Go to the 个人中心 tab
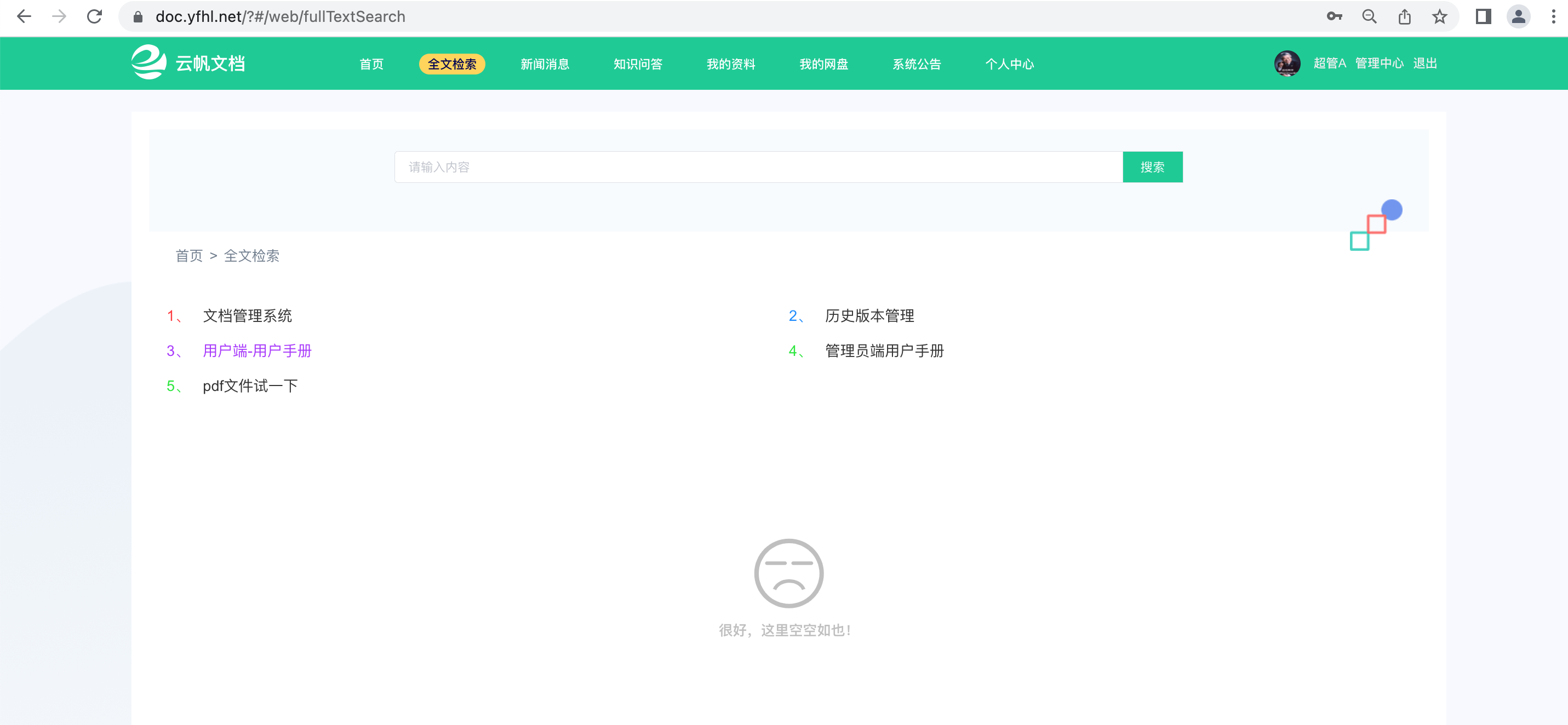Image resolution: width=1568 pixels, height=725 pixels. point(1009,64)
